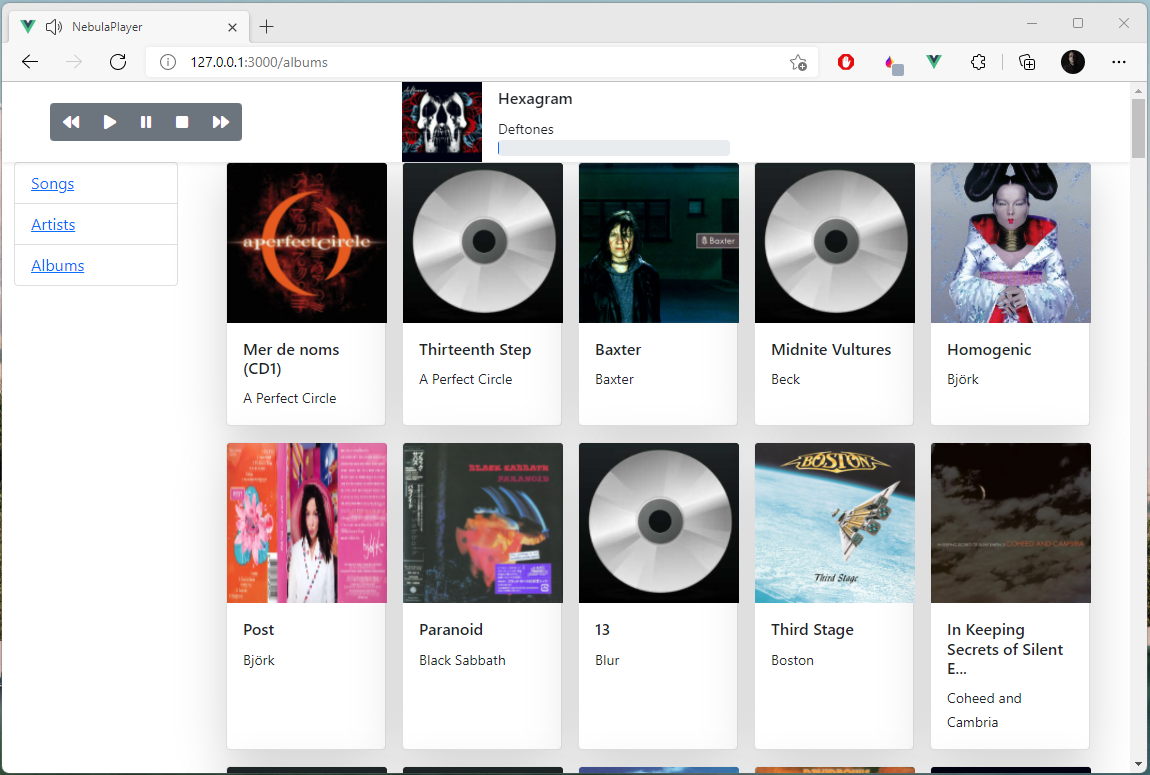Viewport: 1150px width, 775px height.
Task: Open the Paranoid album cover
Action: [483, 523]
